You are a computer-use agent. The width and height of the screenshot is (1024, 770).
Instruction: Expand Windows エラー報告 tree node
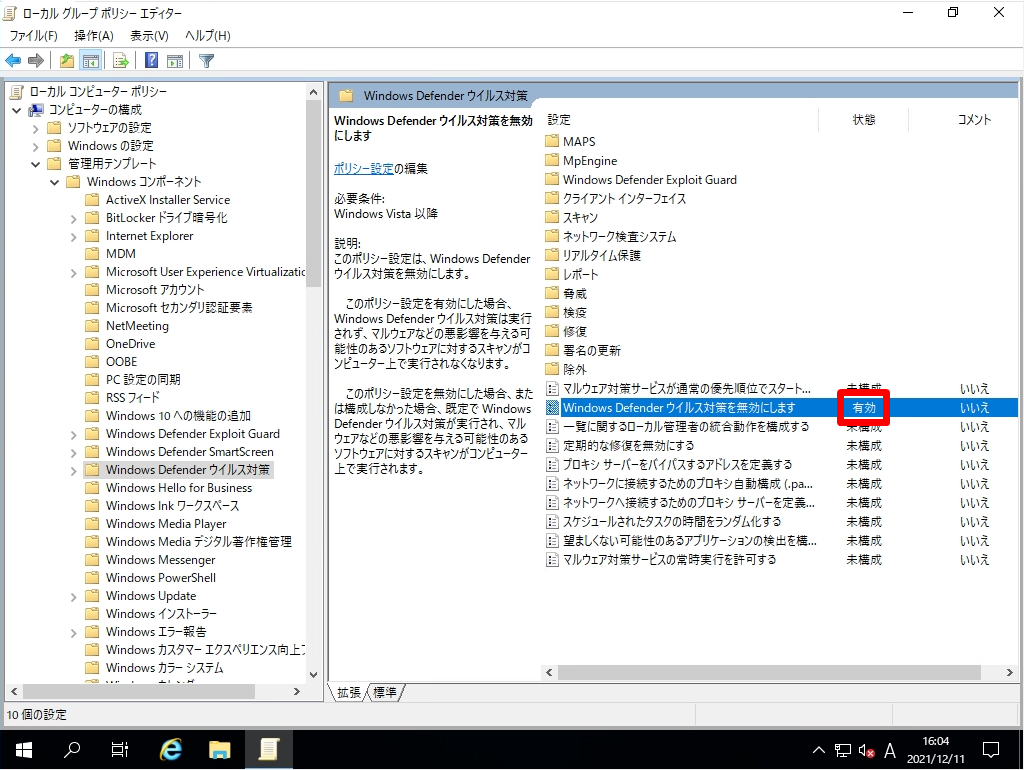coord(74,633)
